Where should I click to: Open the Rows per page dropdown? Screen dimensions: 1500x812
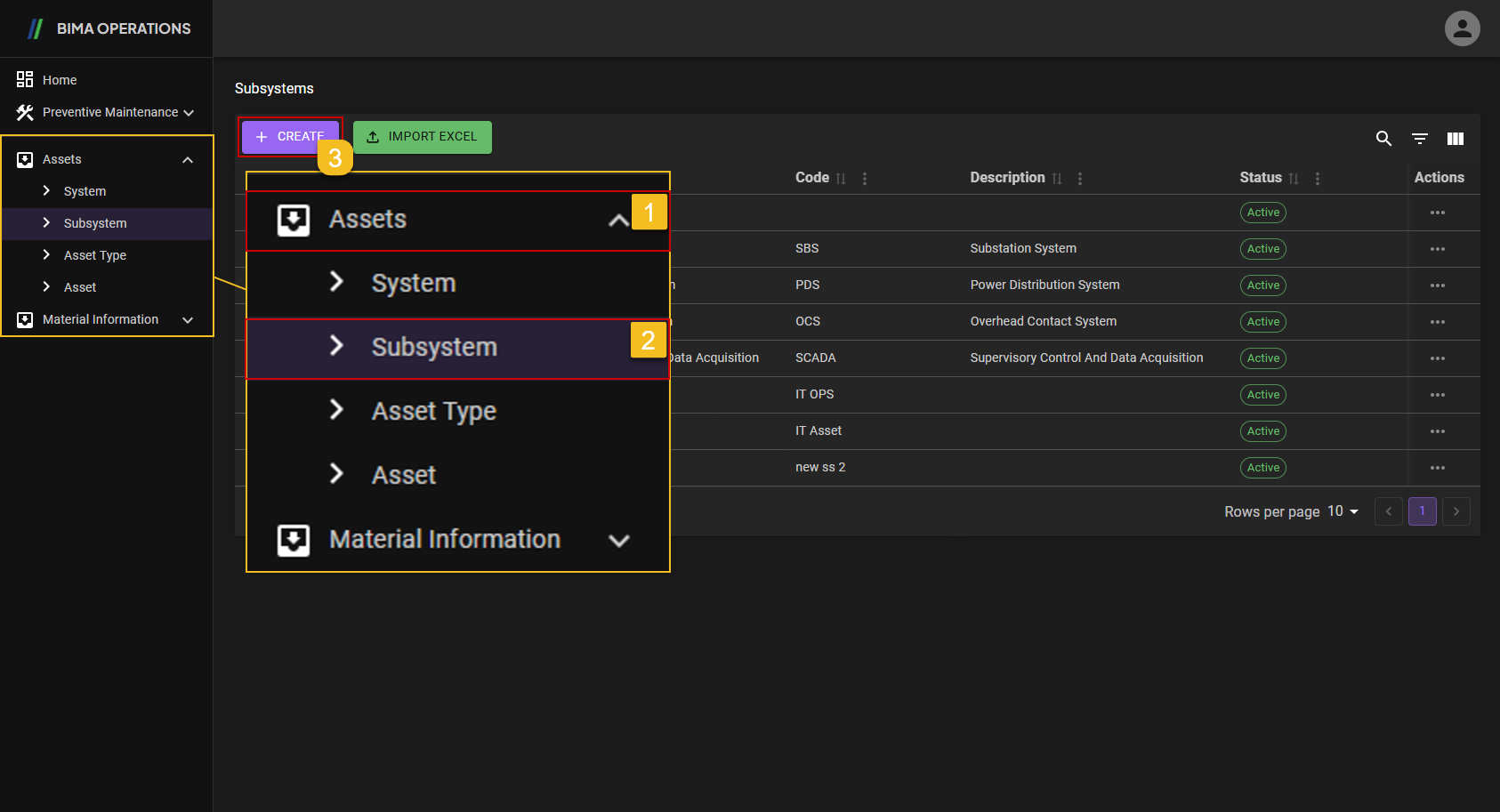1343,511
